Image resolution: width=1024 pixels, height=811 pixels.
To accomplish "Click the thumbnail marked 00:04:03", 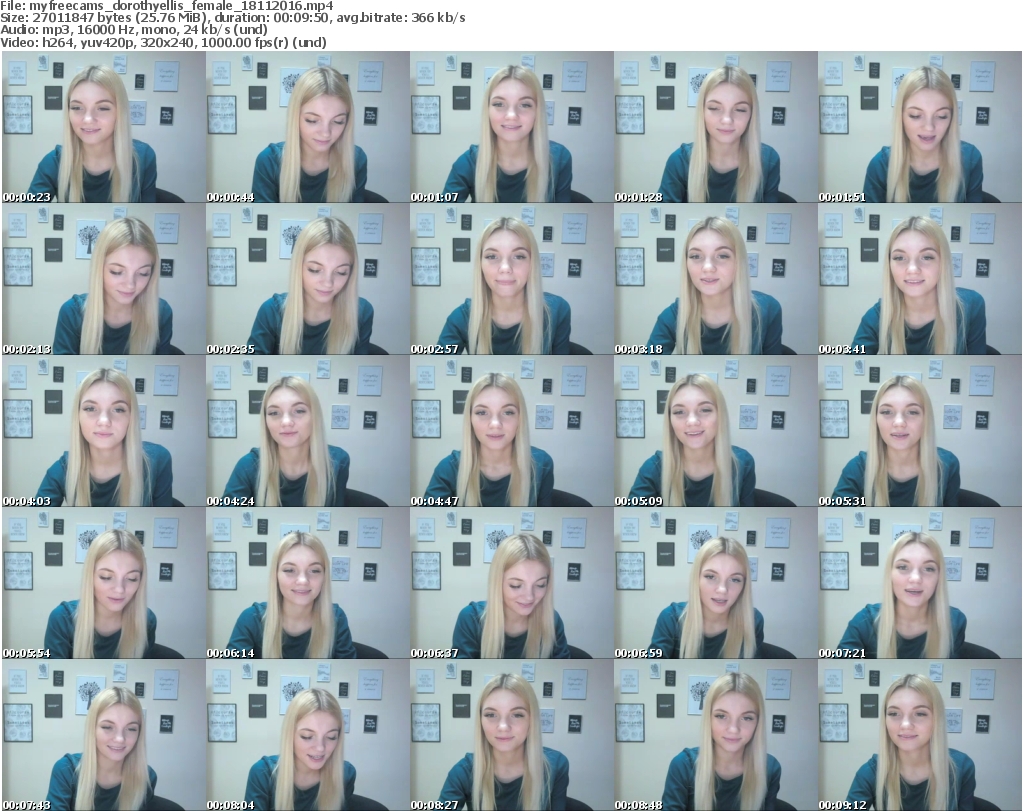I will pos(102,431).
